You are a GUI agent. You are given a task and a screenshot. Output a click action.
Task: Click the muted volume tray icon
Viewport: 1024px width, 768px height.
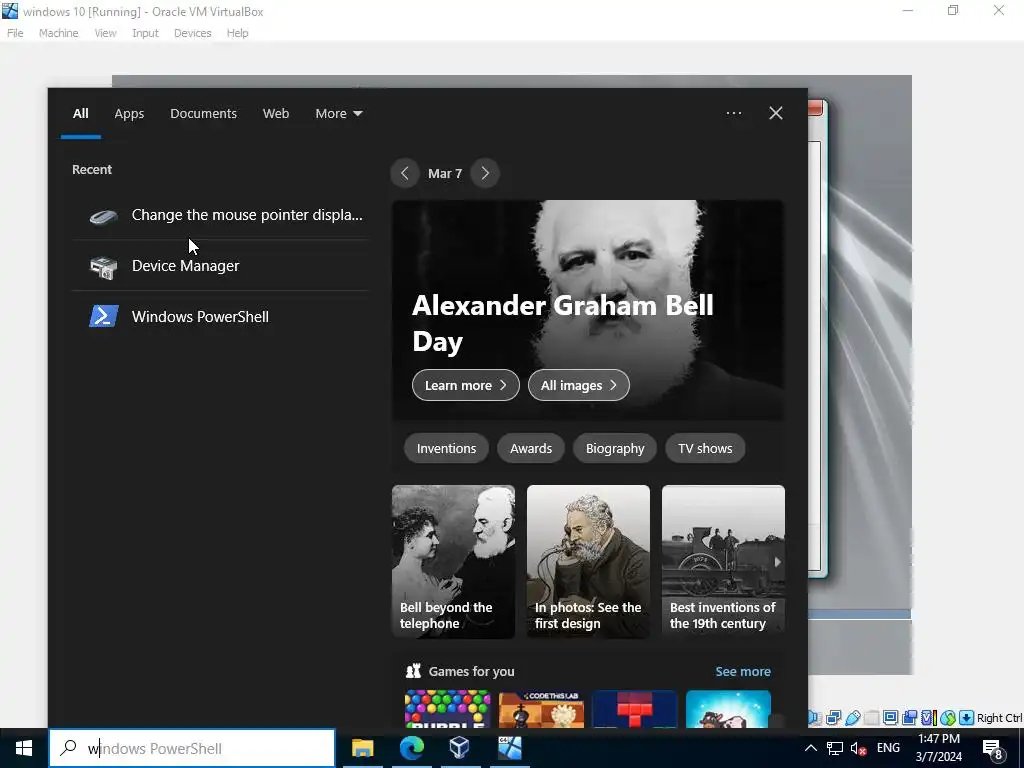859,748
